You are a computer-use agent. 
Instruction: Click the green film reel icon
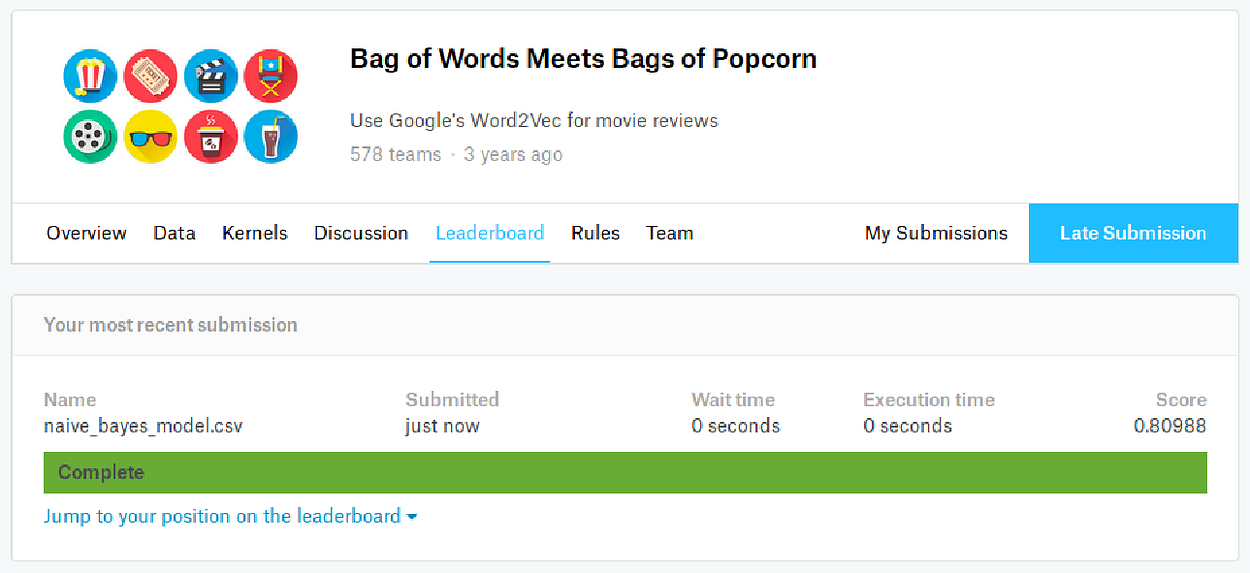[90, 137]
